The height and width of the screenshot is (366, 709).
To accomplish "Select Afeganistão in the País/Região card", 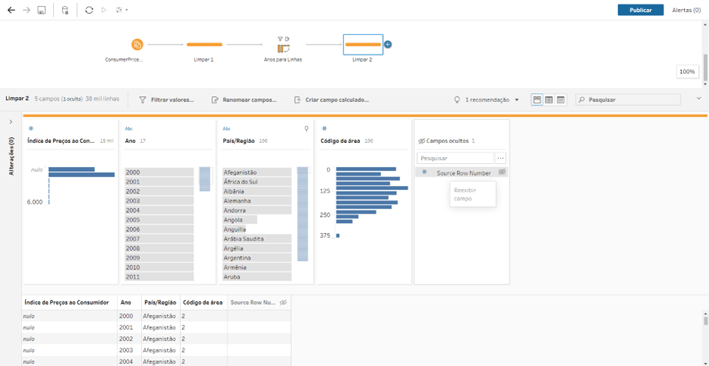I will 257,172.
